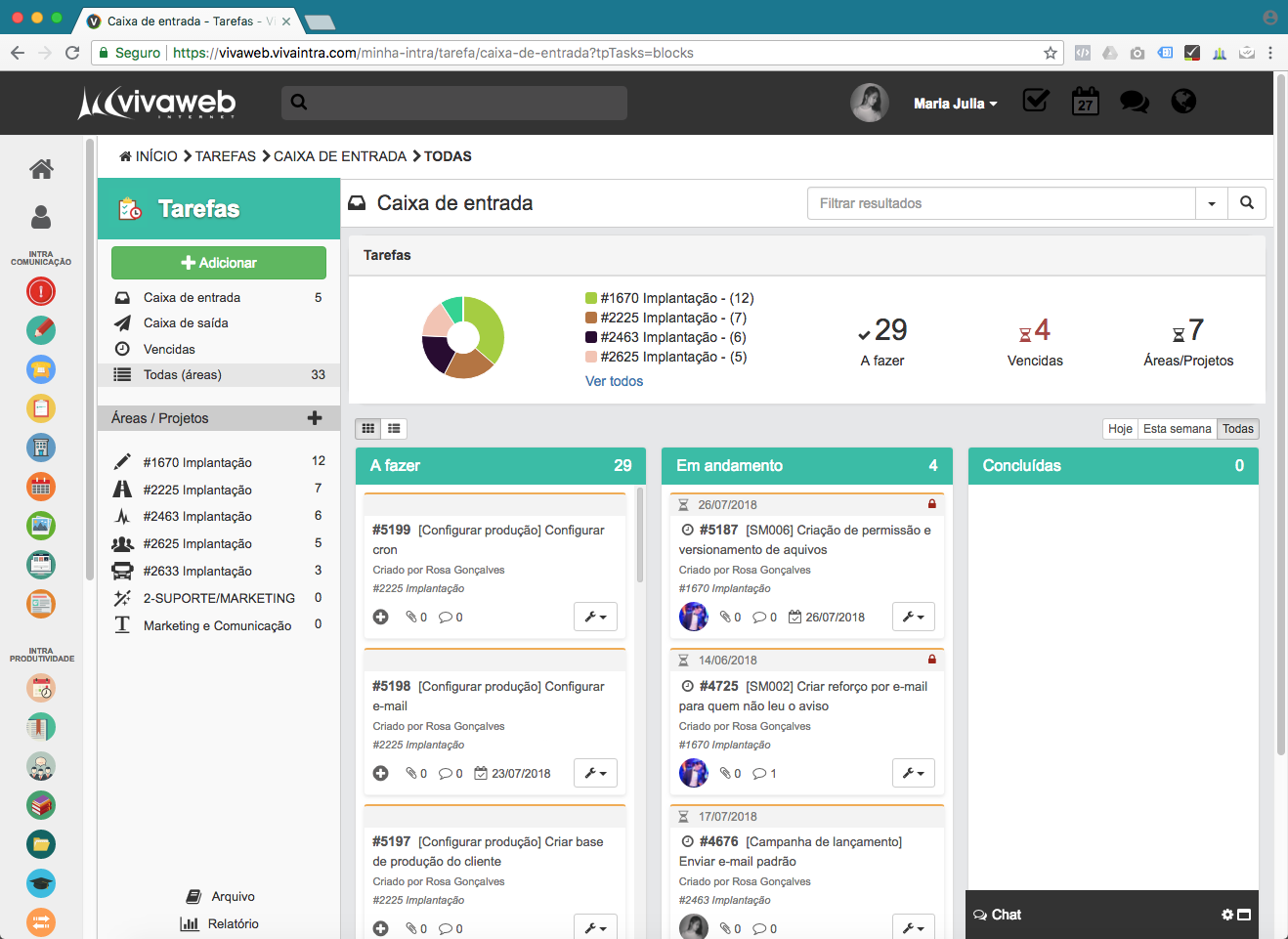Expand the filter results dropdown arrow
Image resolution: width=1288 pixels, height=939 pixels.
pyautogui.click(x=1212, y=203)
